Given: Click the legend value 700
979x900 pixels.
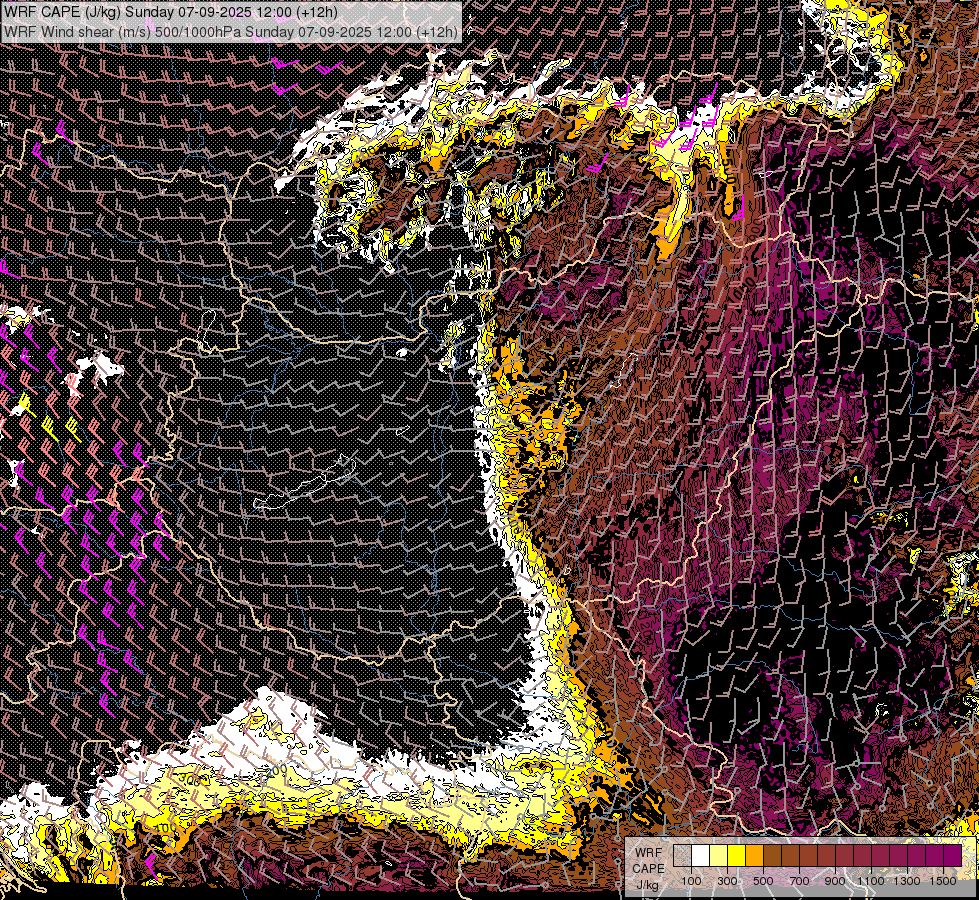Looking at the screenshot, I should click(x=799, y=881).
